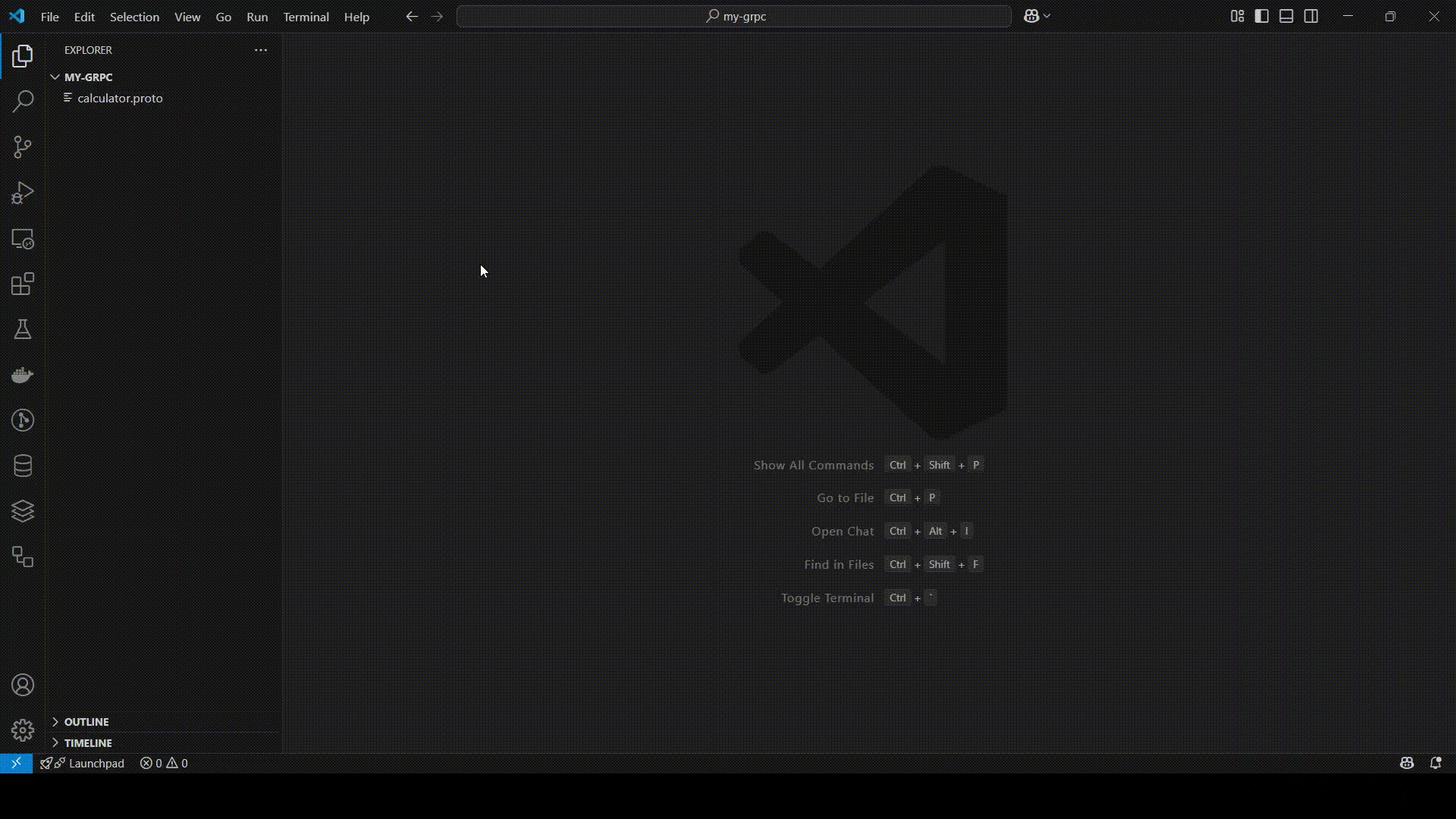Toggle Primary Side Bar visibility
This screenshot has width=1456, height=819.
click(1262, 16)
